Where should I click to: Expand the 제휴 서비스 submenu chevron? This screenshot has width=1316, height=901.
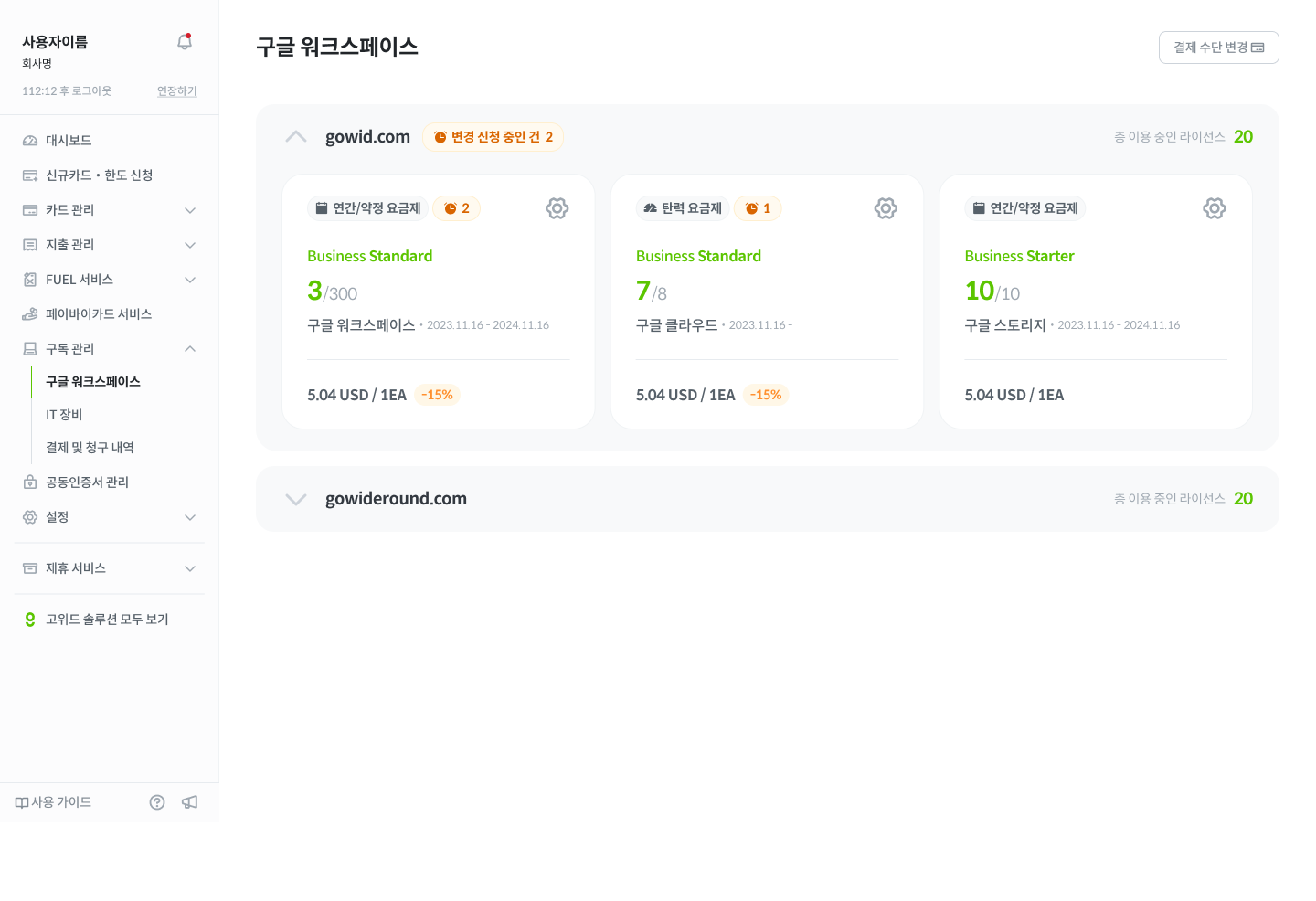click(x=190, y=568)
